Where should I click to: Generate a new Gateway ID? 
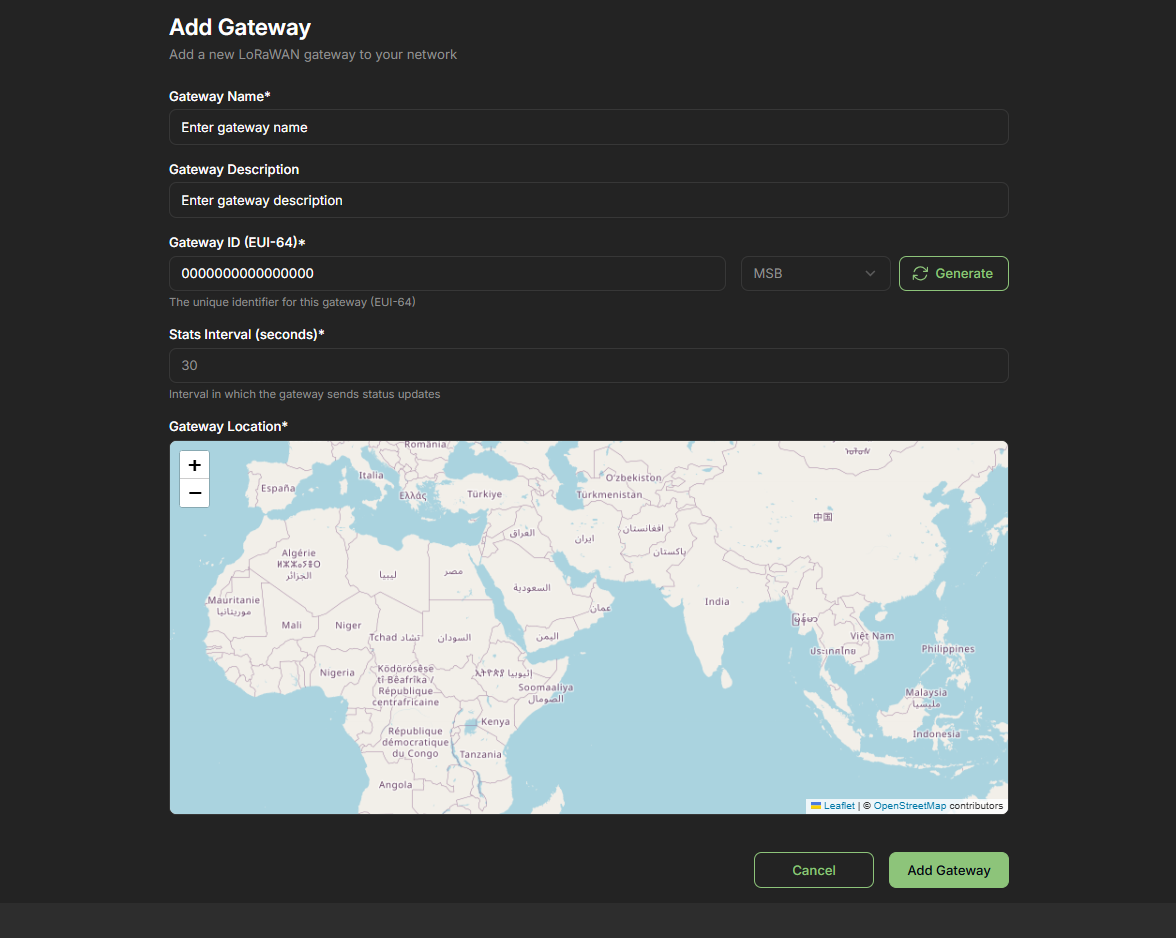(953, 273)
